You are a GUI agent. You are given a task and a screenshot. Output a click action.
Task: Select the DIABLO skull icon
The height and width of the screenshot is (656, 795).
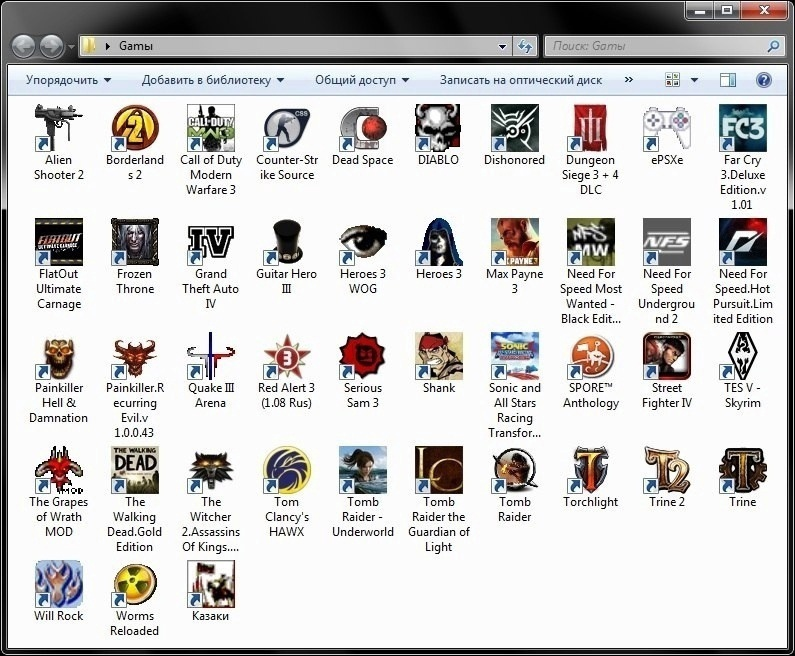439,128
